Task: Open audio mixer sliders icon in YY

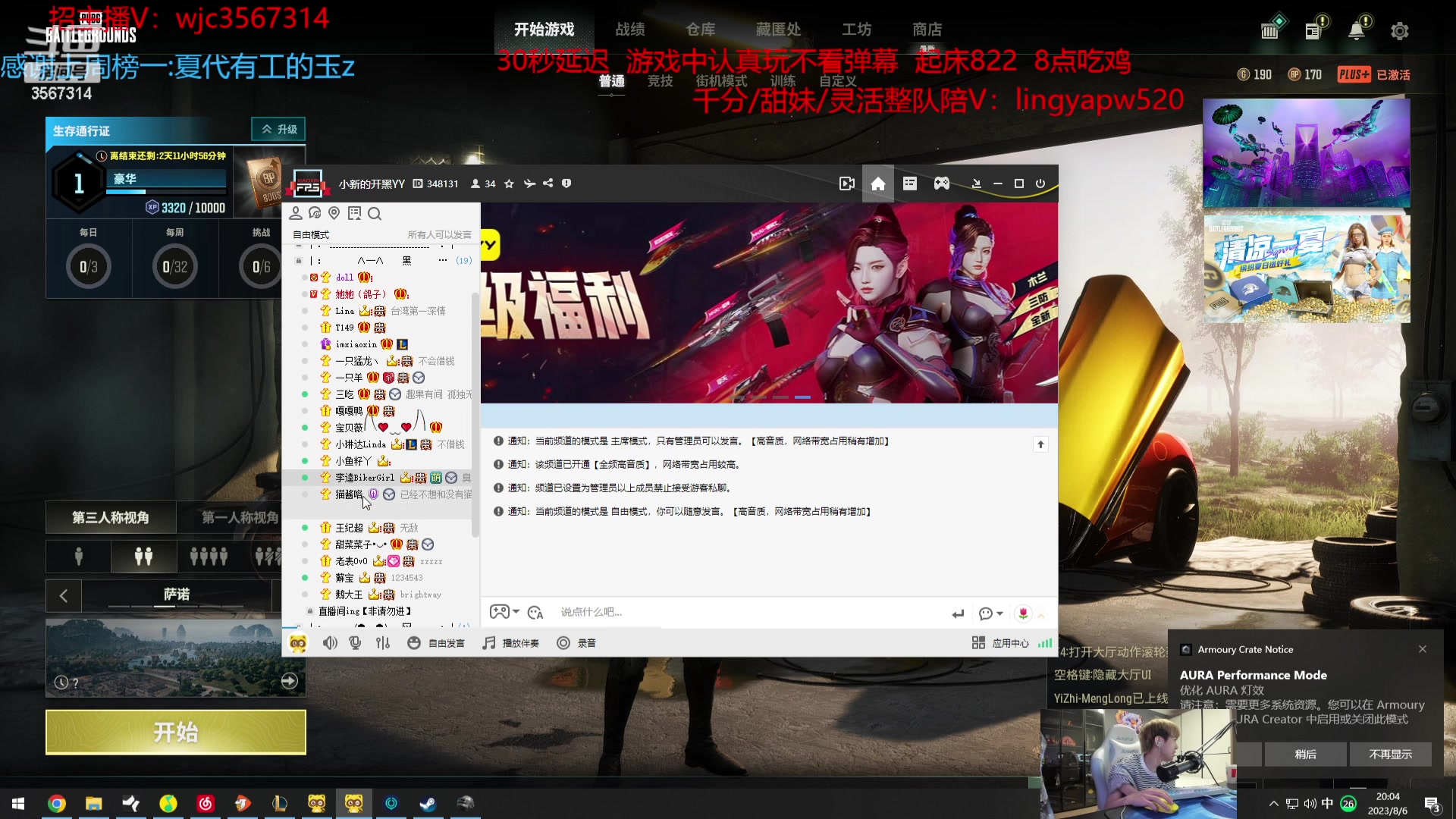Action: pos(383,643)
